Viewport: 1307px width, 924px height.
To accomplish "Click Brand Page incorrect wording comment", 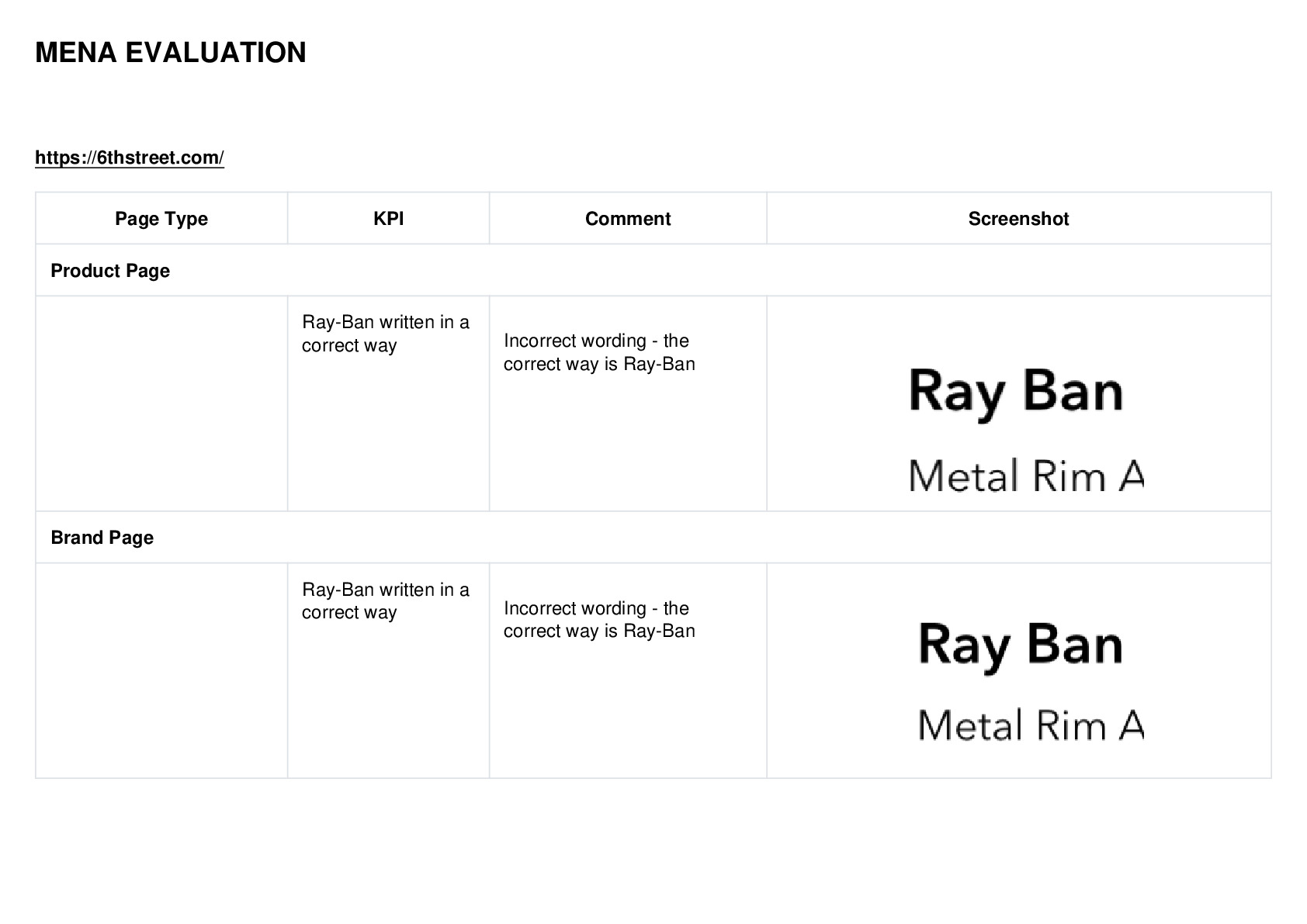I will 599,619.
